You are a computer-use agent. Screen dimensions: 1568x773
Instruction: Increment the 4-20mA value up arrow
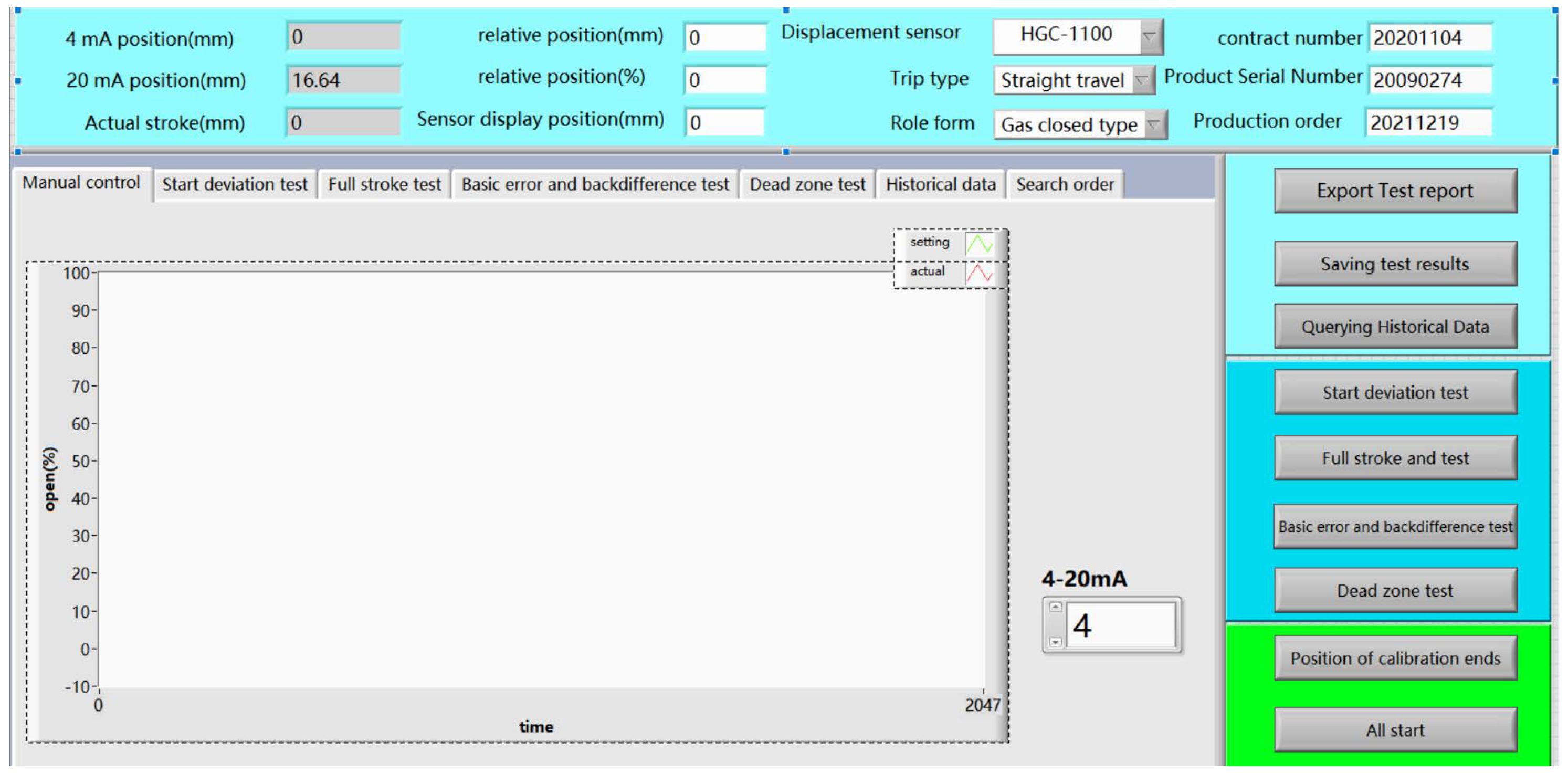tap(1056, 607)
